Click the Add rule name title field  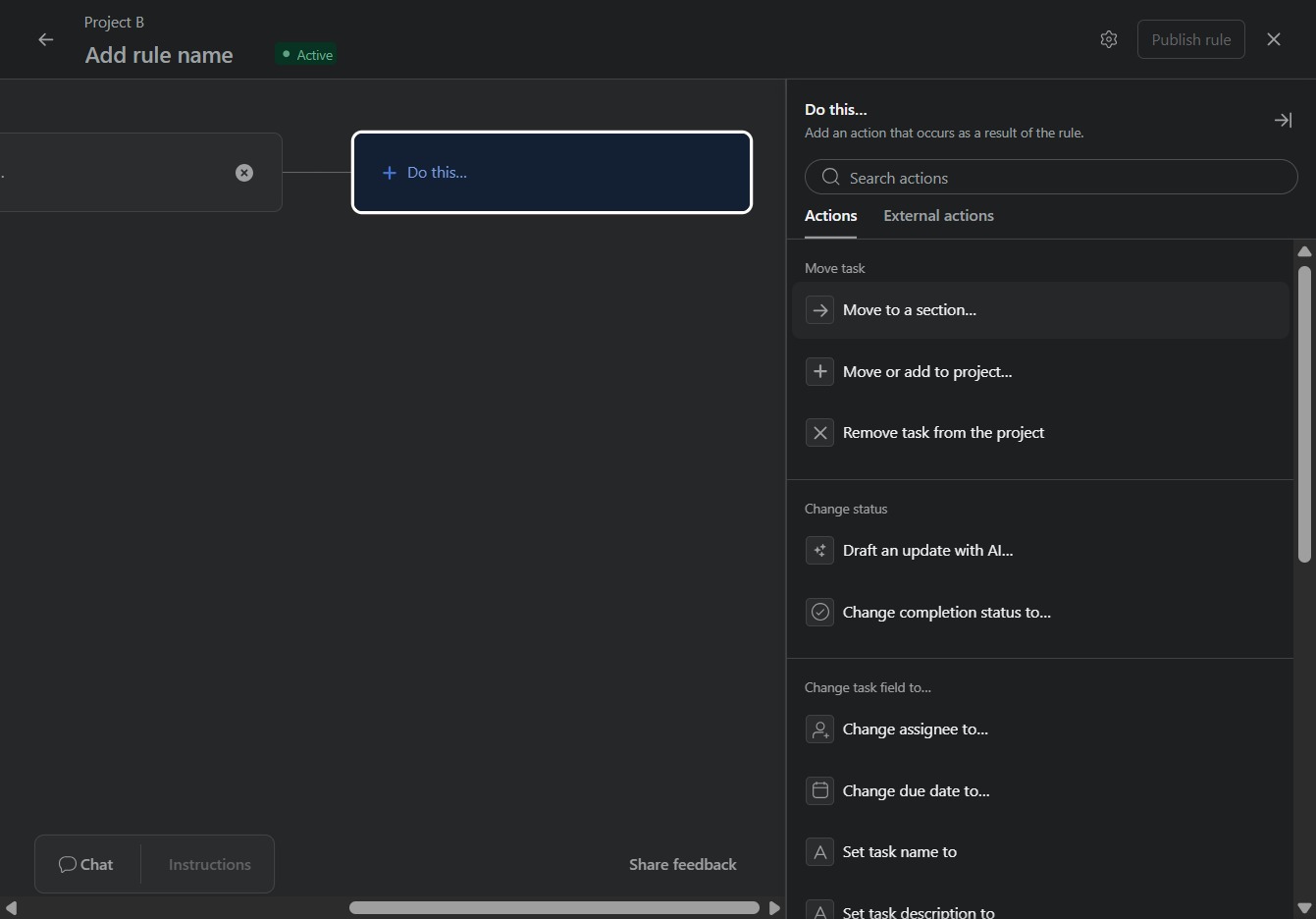click(159, 55)
